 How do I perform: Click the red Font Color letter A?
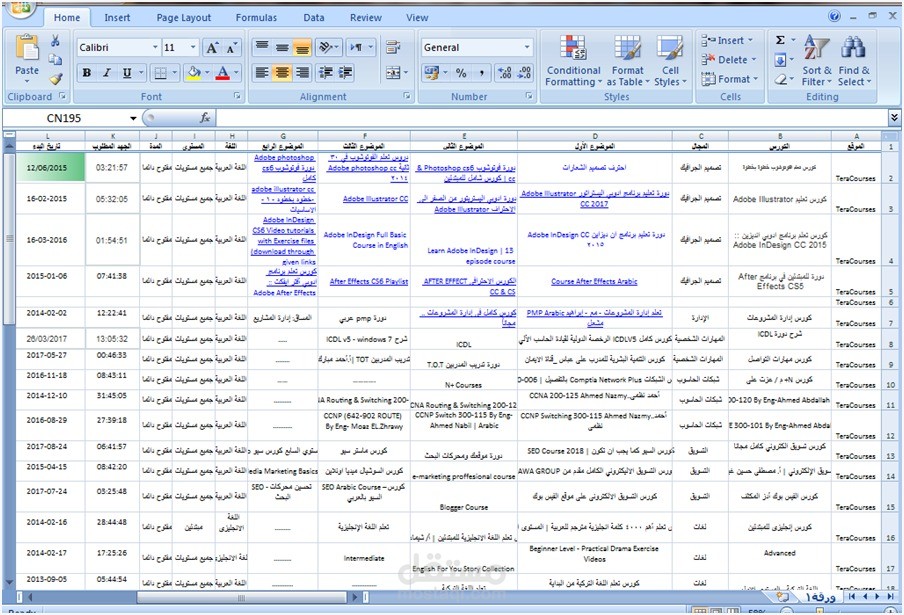[223, 73]
